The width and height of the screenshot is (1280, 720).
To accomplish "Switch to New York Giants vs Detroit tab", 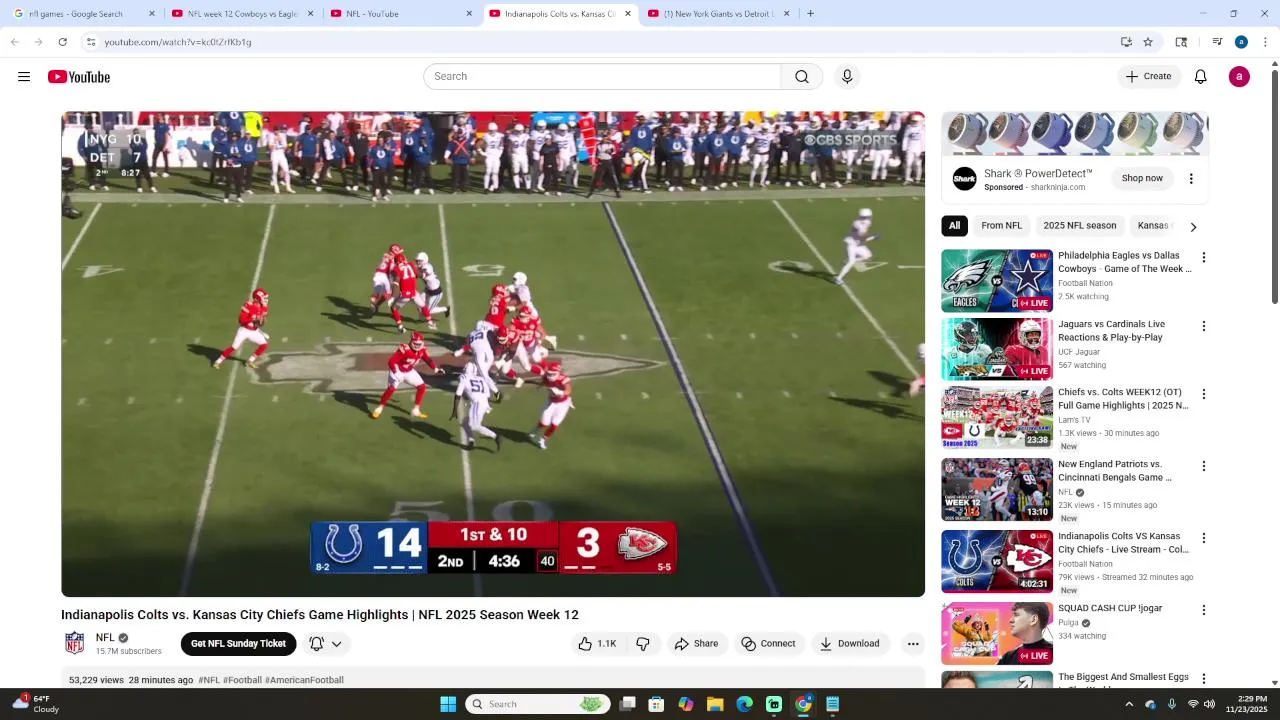I will (x=719, y=14).
